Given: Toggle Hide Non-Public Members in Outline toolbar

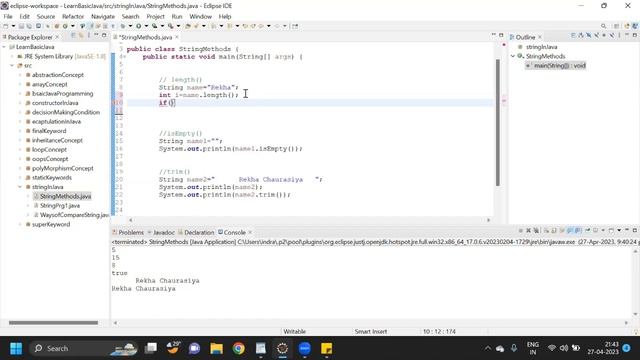Looking at the screenshot, I should (x=604, y=36).
